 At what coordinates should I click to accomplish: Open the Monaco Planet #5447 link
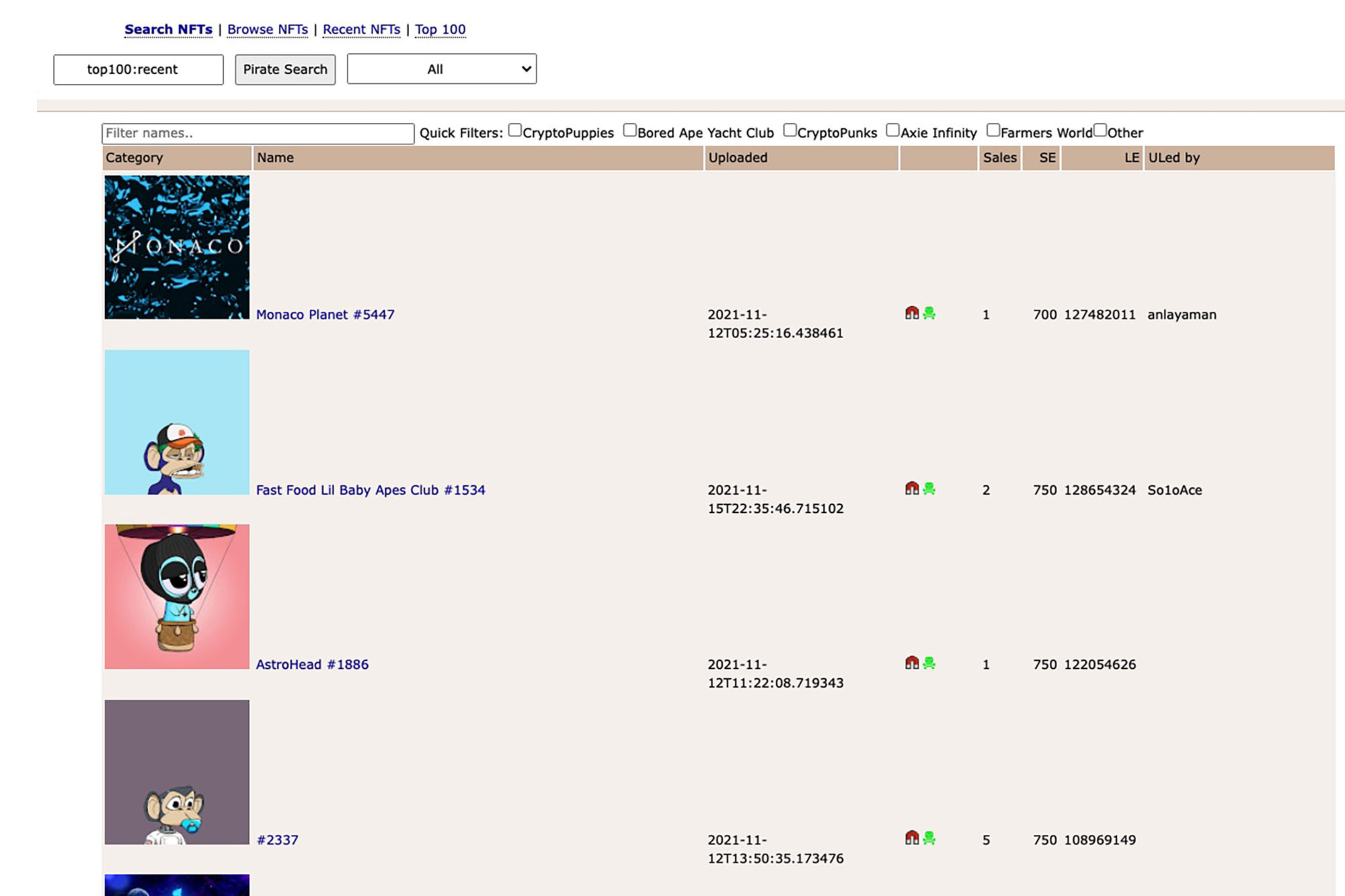pos(325,315)
